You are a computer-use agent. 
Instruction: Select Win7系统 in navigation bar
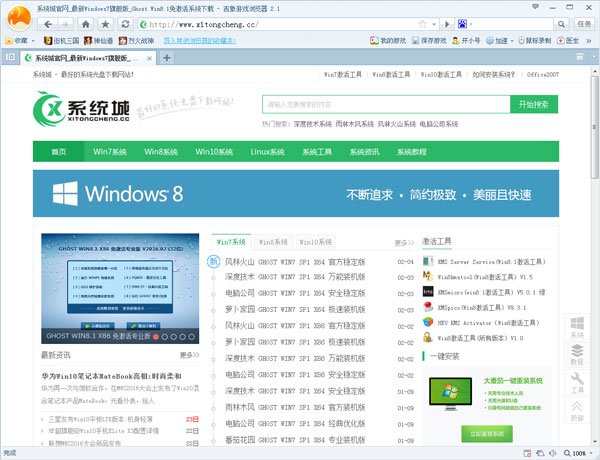109,152
